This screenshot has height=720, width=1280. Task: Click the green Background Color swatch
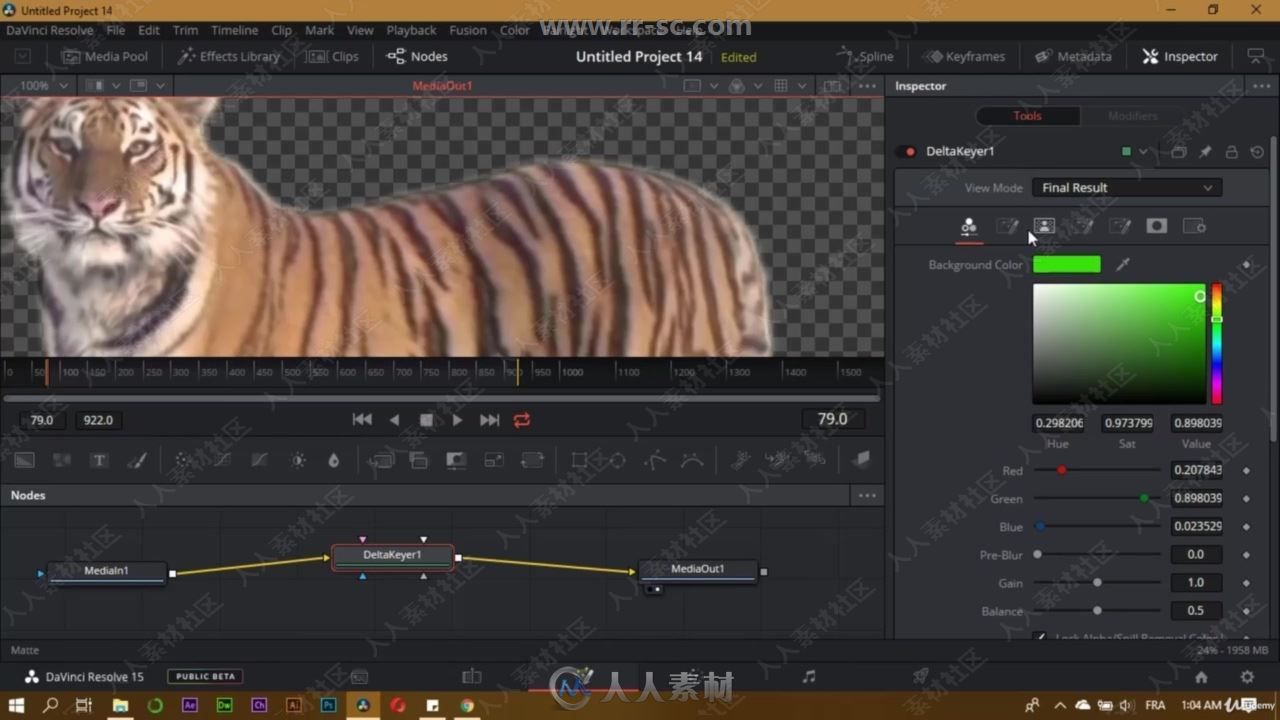point(1067,265)
